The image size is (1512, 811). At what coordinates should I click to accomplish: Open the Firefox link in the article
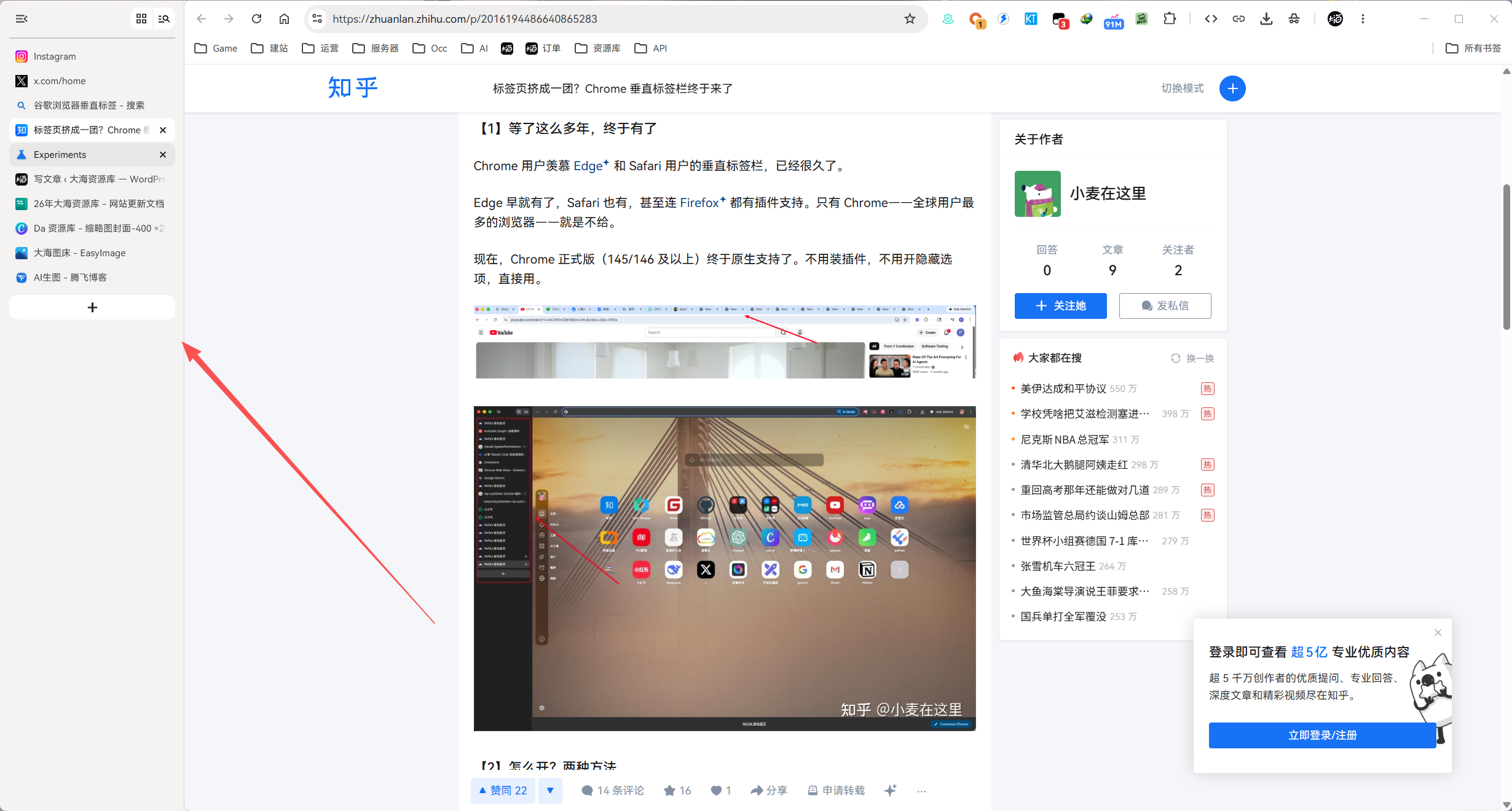703,203
